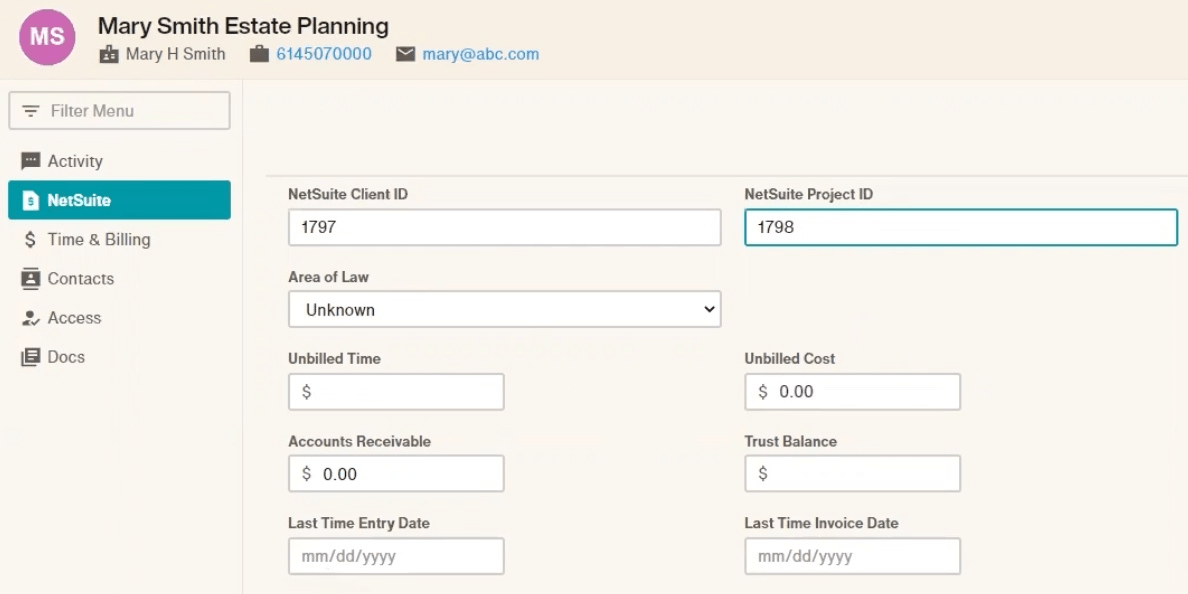This screenshot has width=1188, height=594.
Task: Click the MS avatar circle
Action: tap(47, 37)
